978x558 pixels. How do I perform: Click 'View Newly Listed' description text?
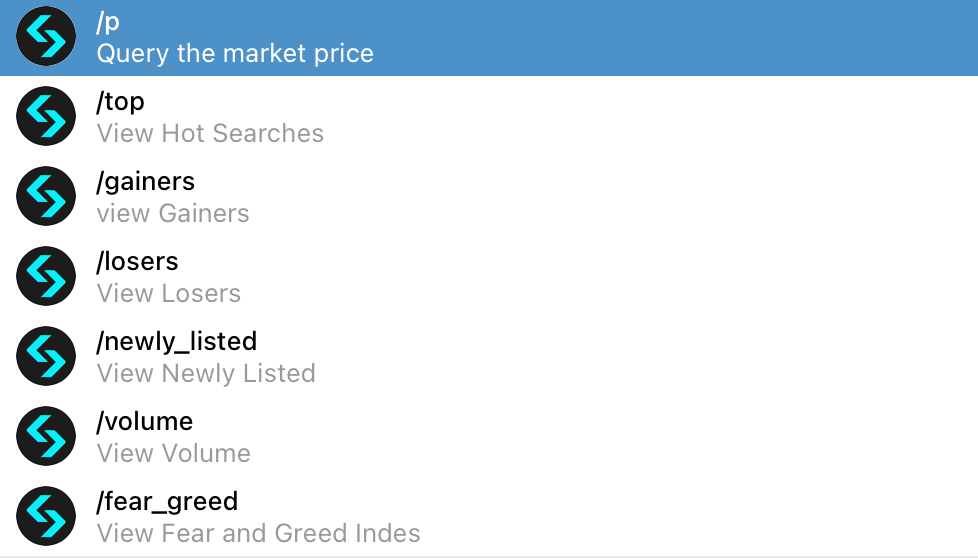coord(206,373)
